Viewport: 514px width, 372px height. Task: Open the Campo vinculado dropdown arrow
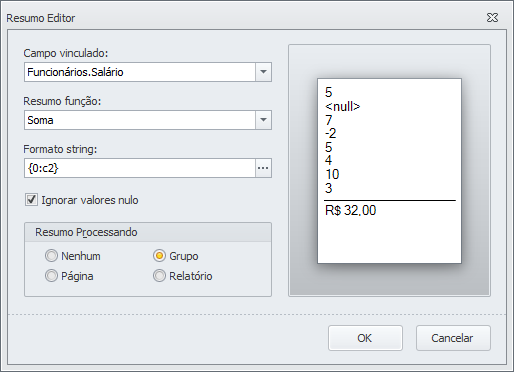pos(263,72)
